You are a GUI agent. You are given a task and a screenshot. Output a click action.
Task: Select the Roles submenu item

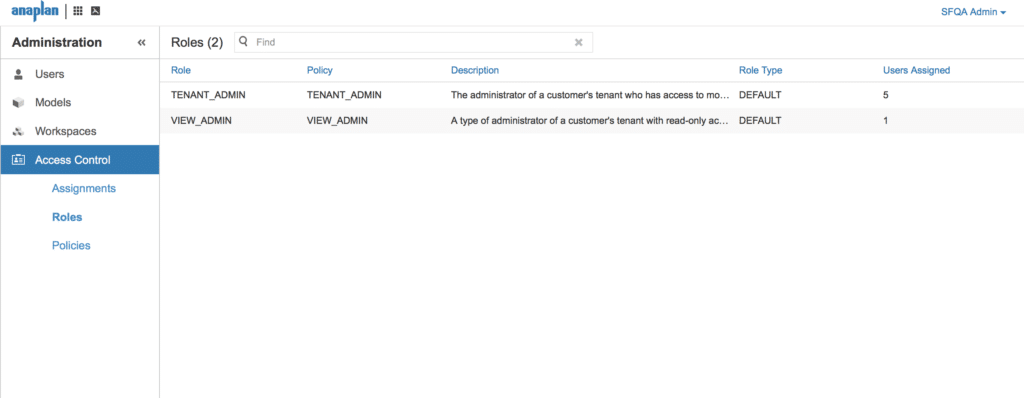pyautogui.click(x=67, y=217)
